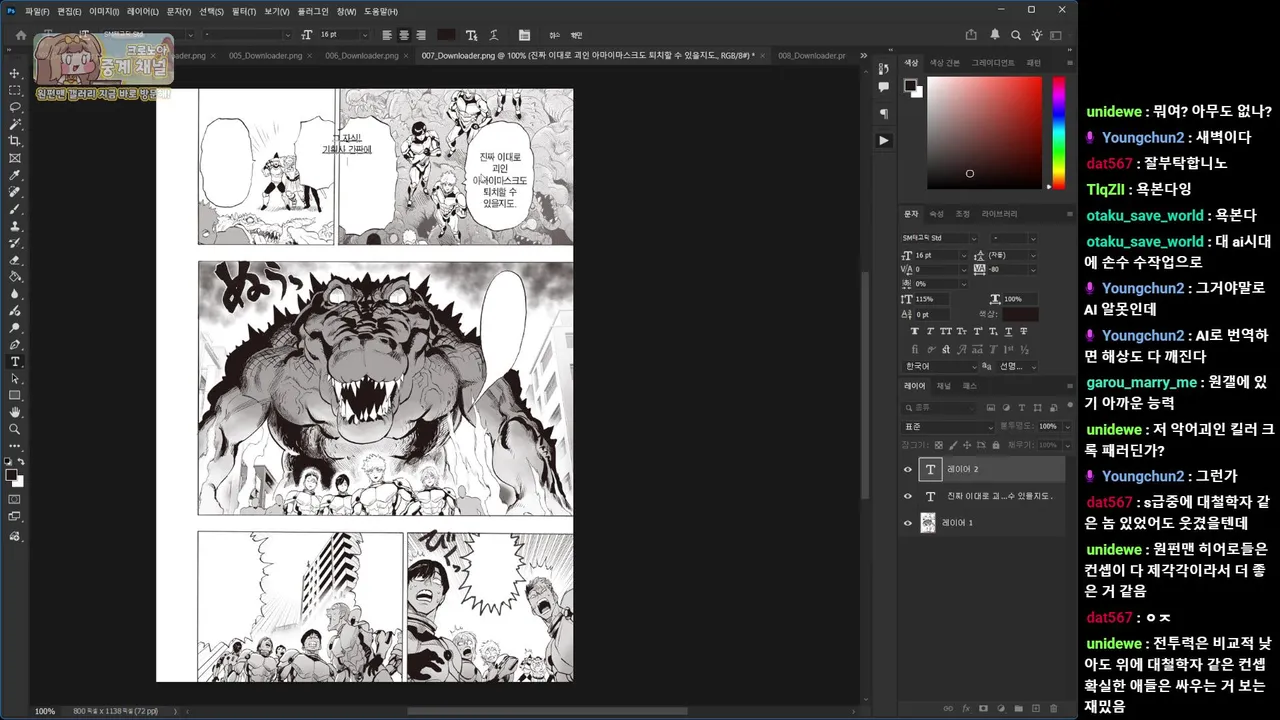
Task: Pick color in the color picker field
Action: 984,133
